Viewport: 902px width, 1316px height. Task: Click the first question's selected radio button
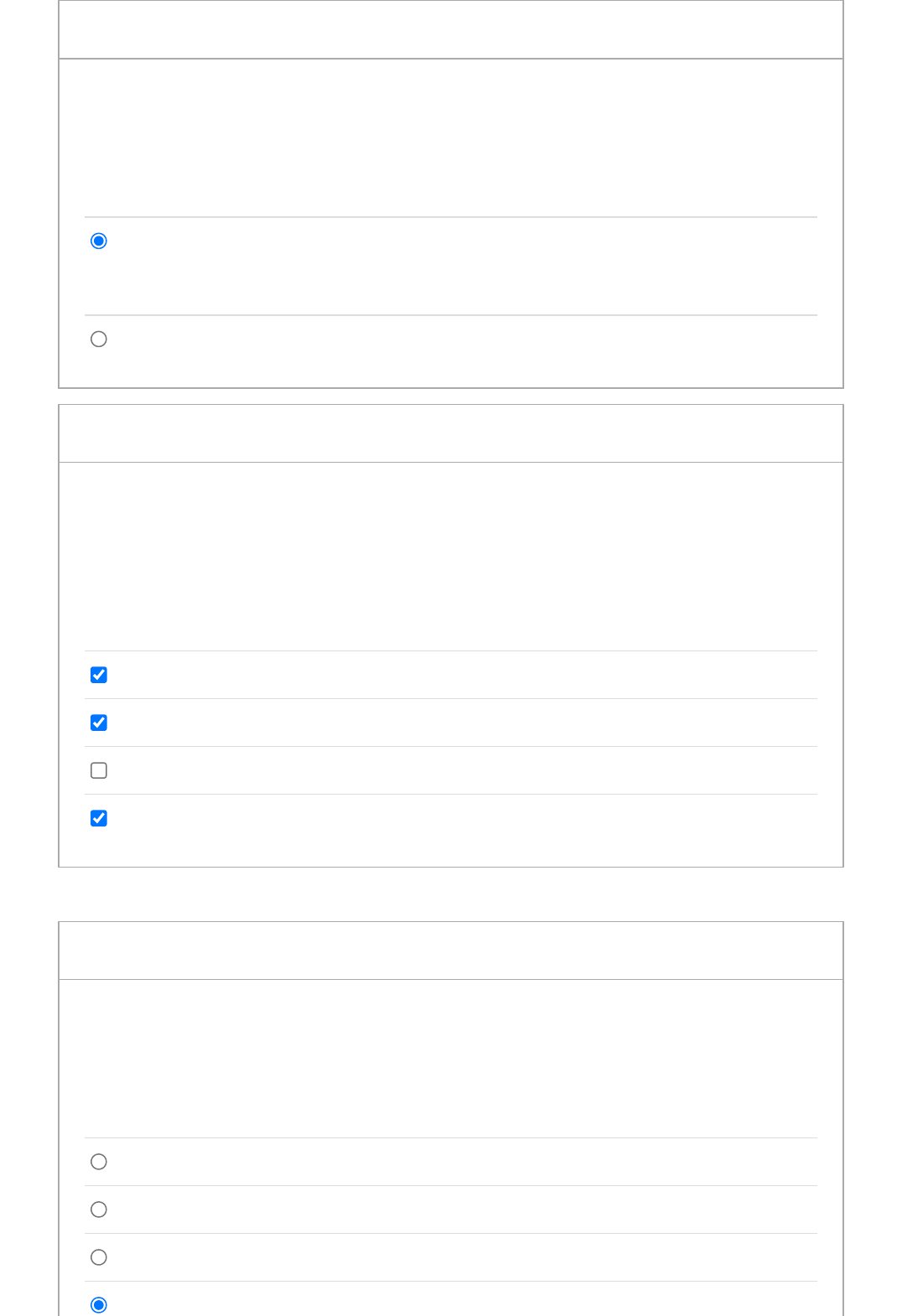point(99,241)
